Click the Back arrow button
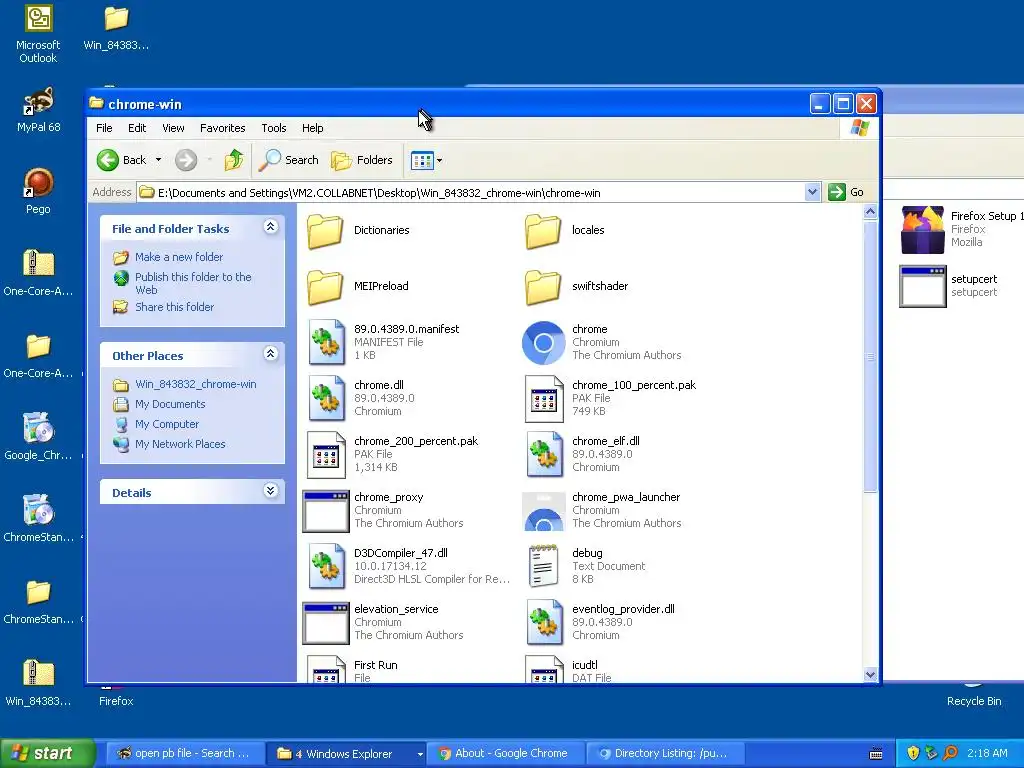Screen dimensions: 1024x768 tap(108, 160)
